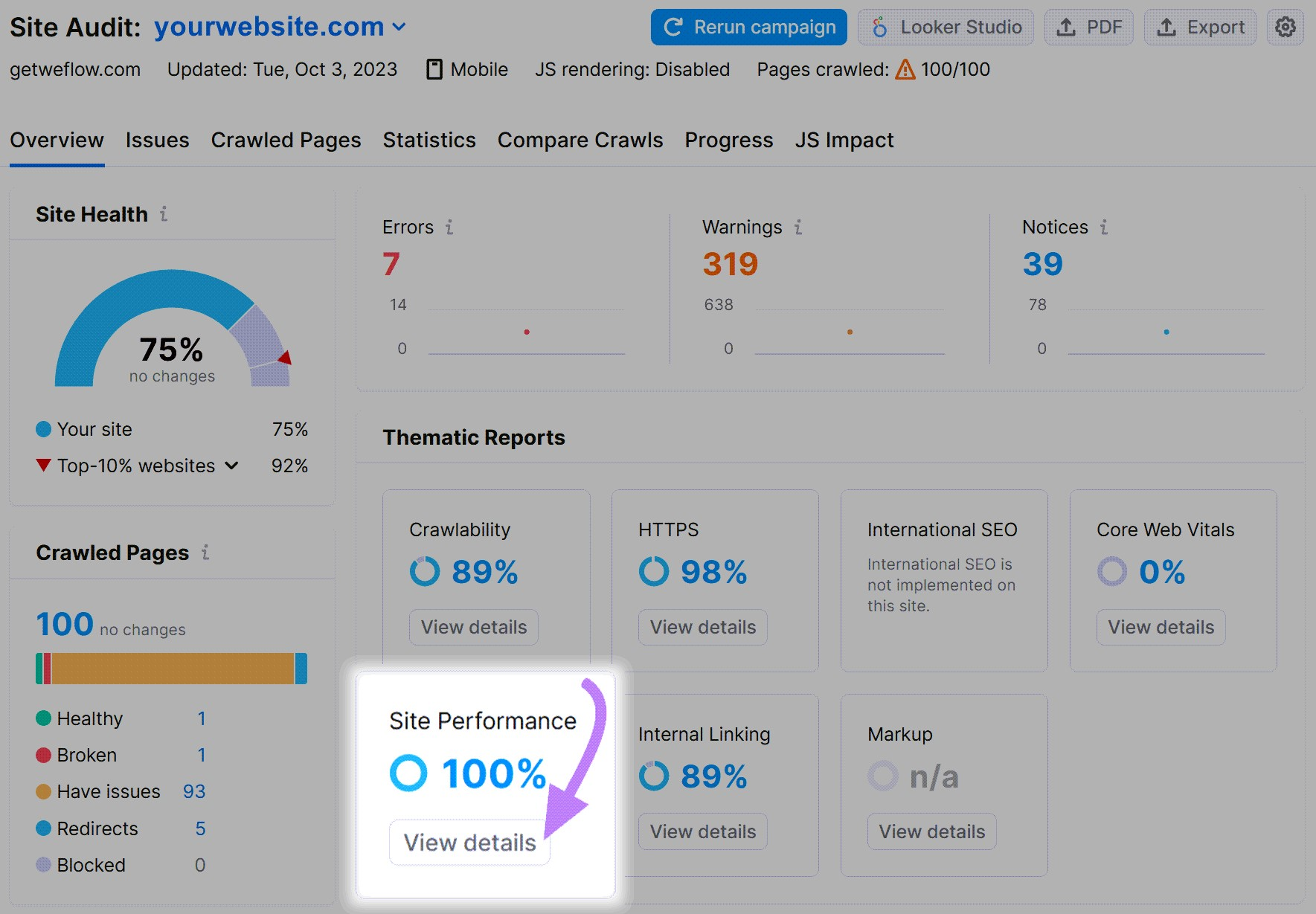Switch to the Issues tab
Image resolution: width=1316 pixels, height=914 pixels.
[x=157, y=140]
